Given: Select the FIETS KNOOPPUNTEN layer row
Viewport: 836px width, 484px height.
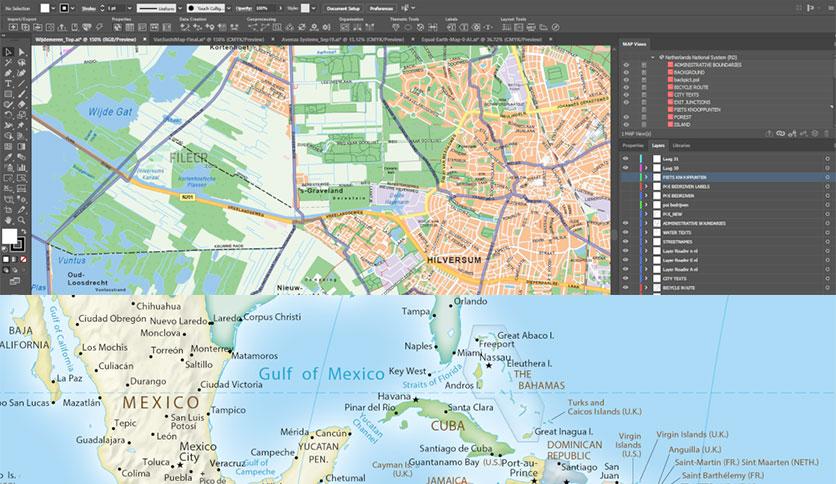Looking at the screenshot, I should point(726,177).
